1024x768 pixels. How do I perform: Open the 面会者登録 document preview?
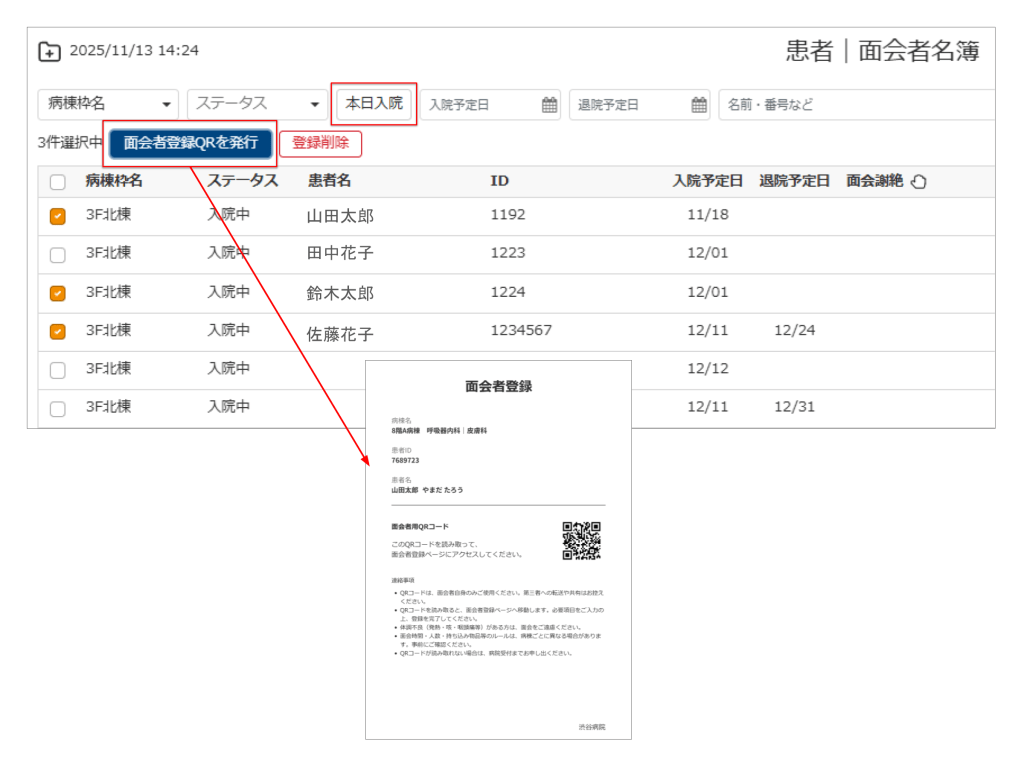[x=498, y=550]
